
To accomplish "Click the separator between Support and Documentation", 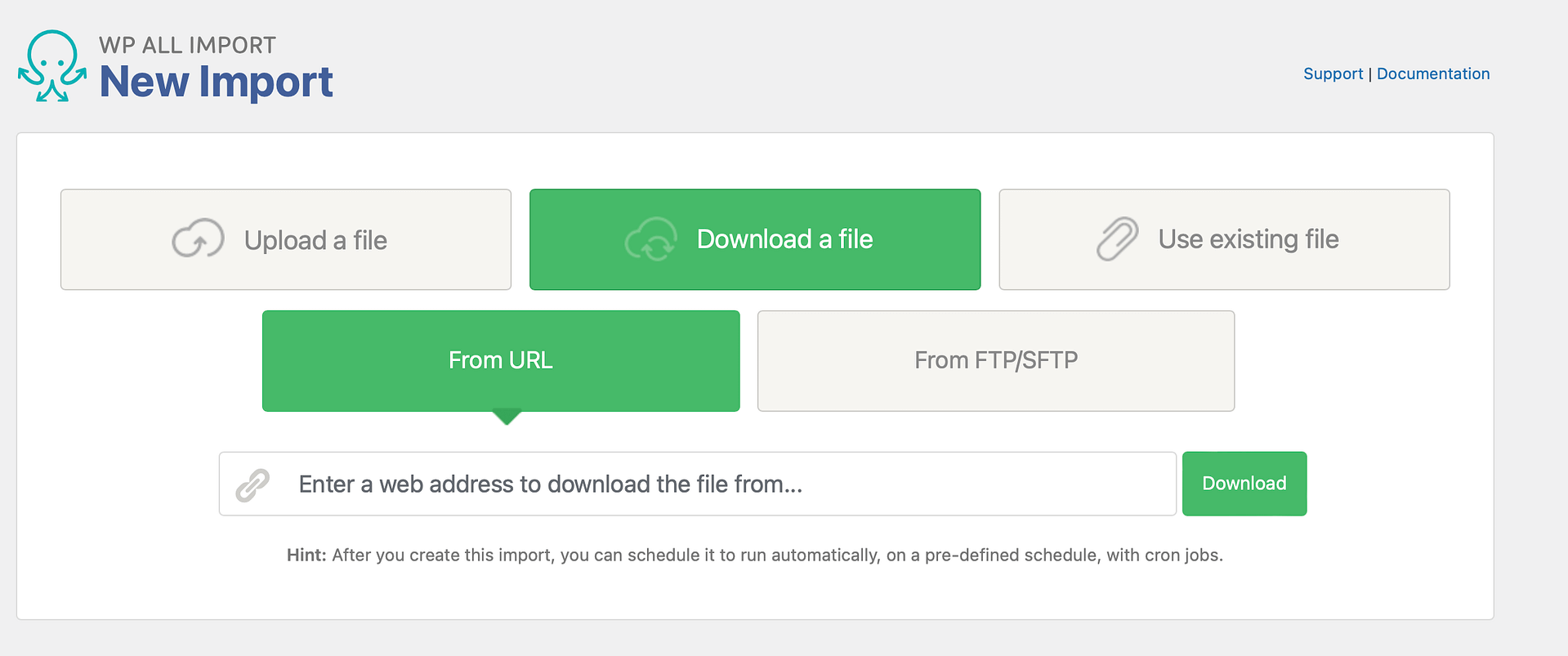I will click(1370, 74).
